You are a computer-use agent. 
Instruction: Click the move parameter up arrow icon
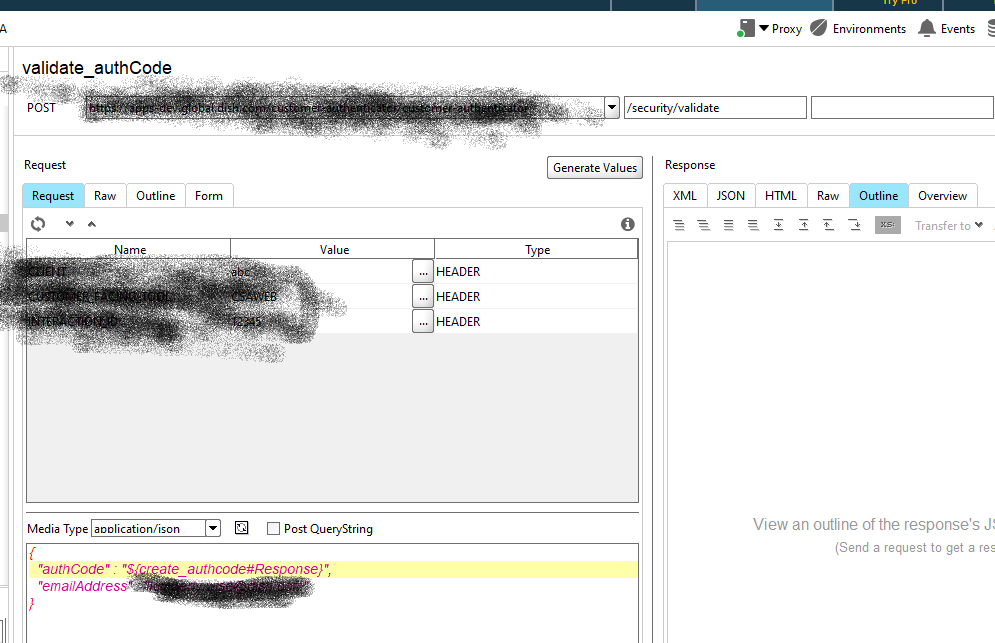92,224
